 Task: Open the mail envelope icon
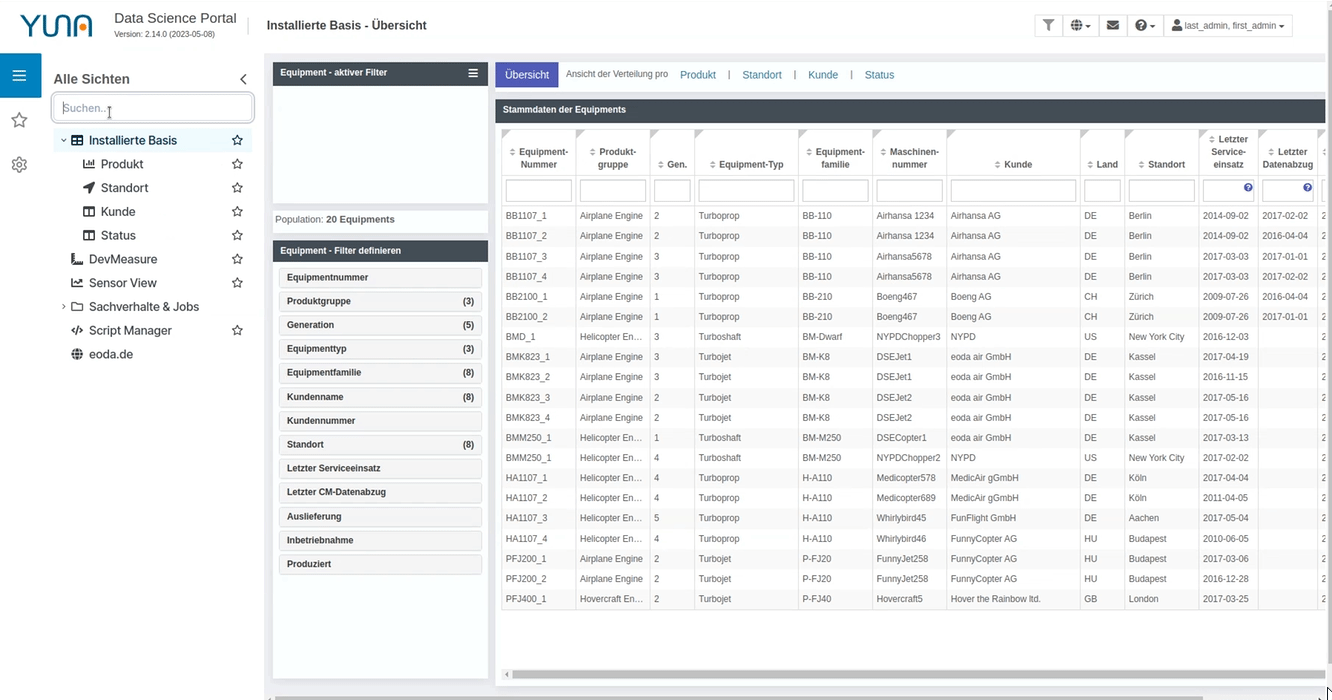coord(1113,25)
